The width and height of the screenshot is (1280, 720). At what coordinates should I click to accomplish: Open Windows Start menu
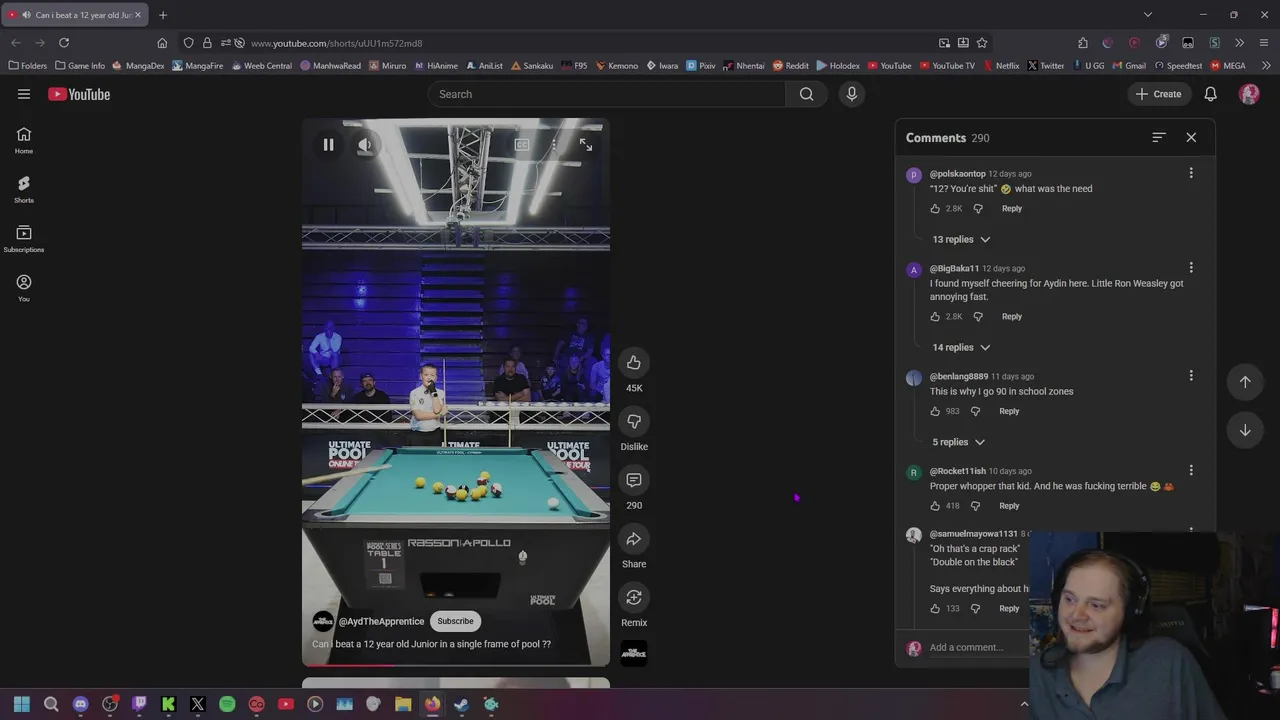pos(22,704)
